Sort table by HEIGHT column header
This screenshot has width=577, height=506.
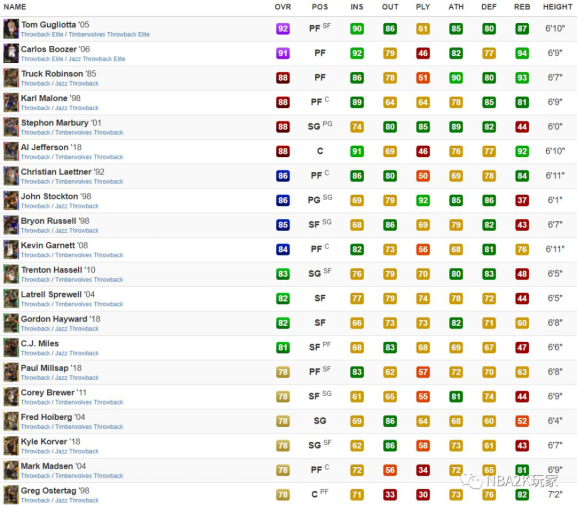[x=557, y=7]
